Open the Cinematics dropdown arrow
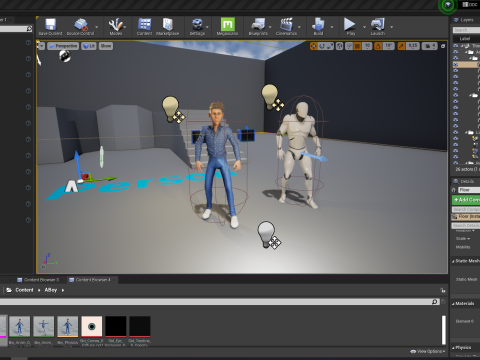Image resolution: width=480 pixels, height=360 pixels. pyautogui.click(x=299, y=27)
